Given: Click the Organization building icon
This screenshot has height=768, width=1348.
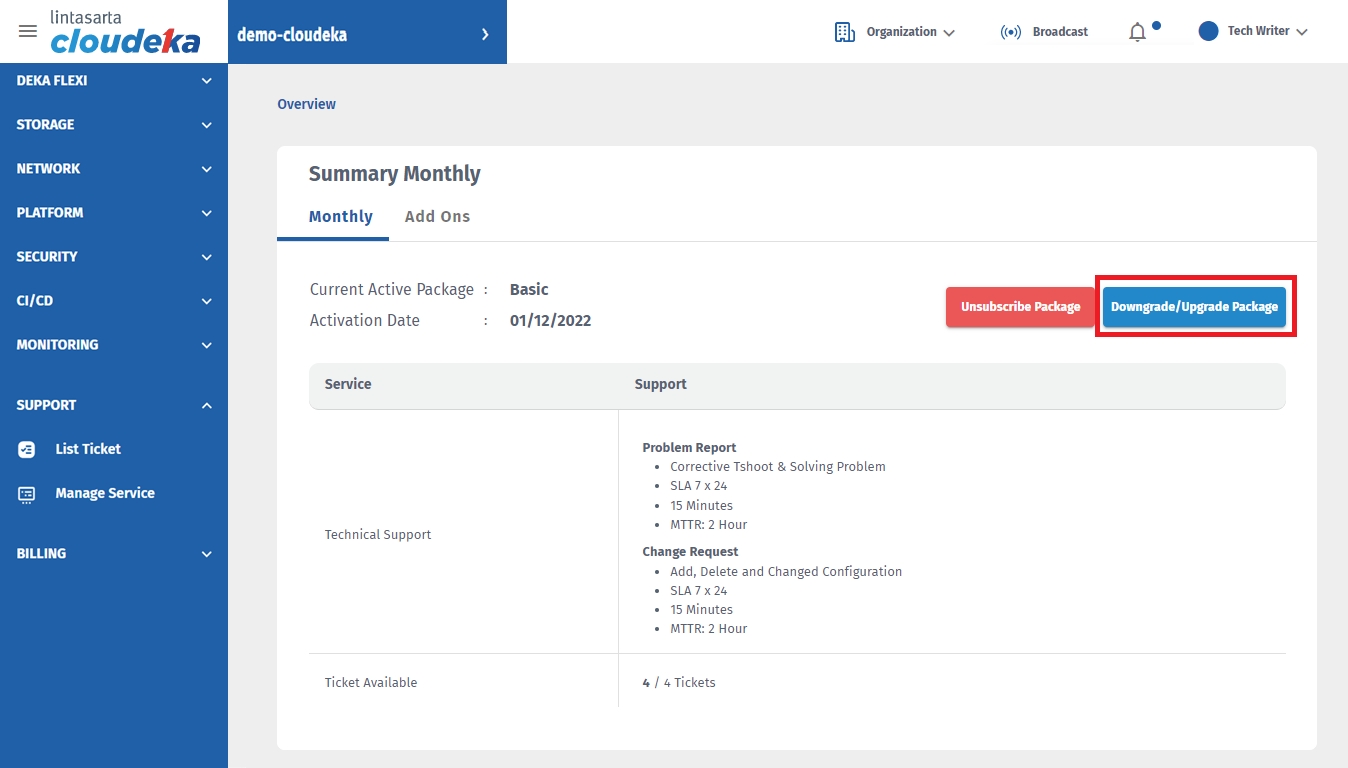Looking at the screenshot, I should [845, 32].
